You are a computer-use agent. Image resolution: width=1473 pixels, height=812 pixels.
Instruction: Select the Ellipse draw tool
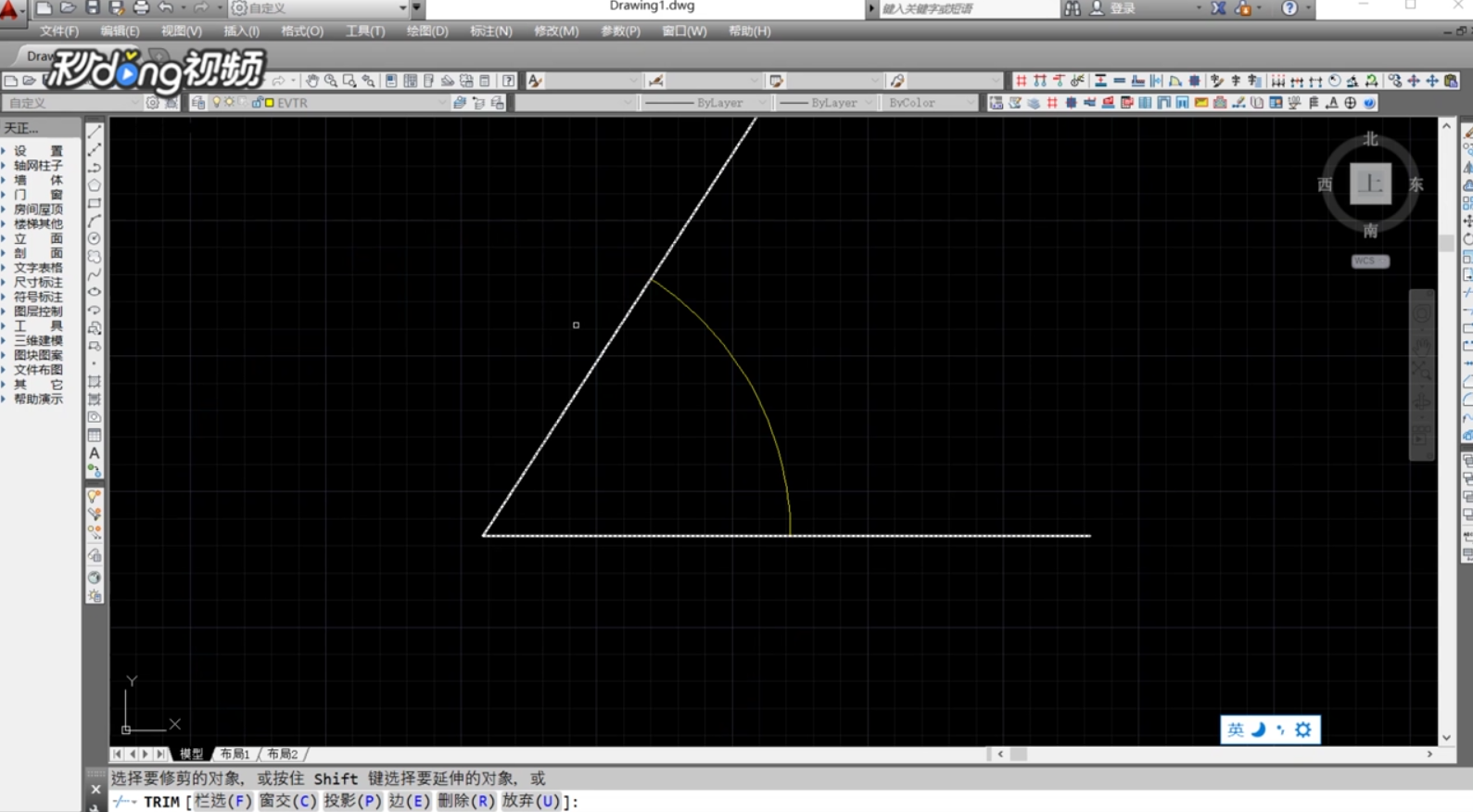click(x=95, y=292)
